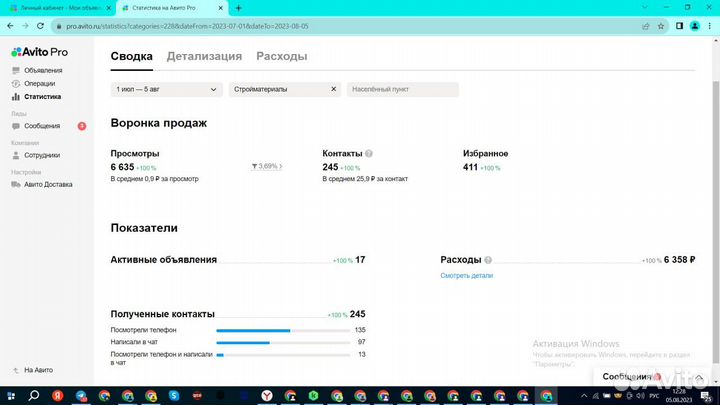Switch the РУС keyboard language indicator
This screenshot has width=720, height=405.
click(x=654, y=396)
